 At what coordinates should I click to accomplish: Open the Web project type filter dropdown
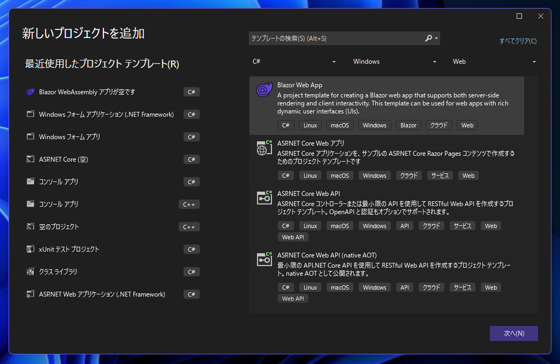(494, 61)
